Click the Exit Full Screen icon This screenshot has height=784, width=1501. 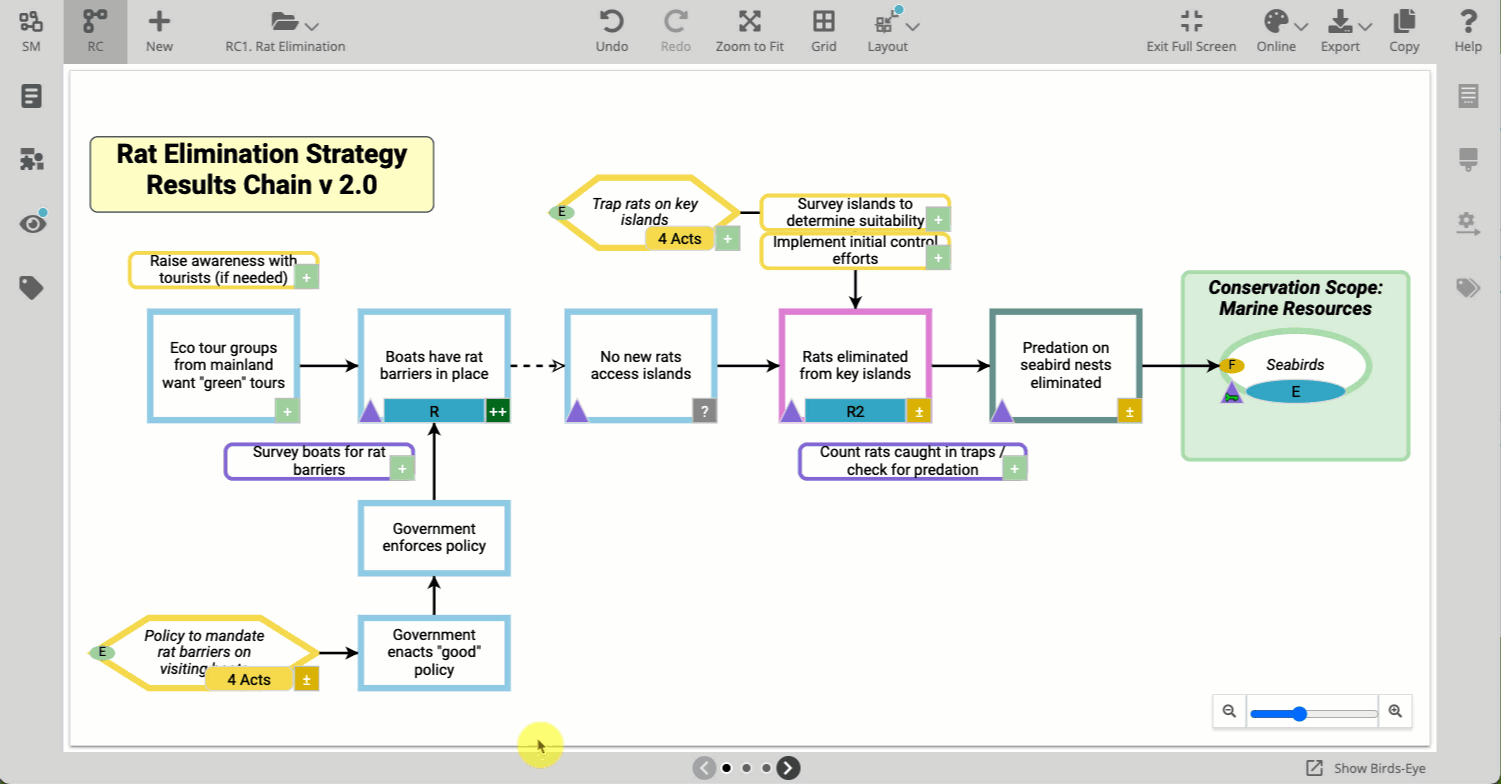[x=1190, y=23]
